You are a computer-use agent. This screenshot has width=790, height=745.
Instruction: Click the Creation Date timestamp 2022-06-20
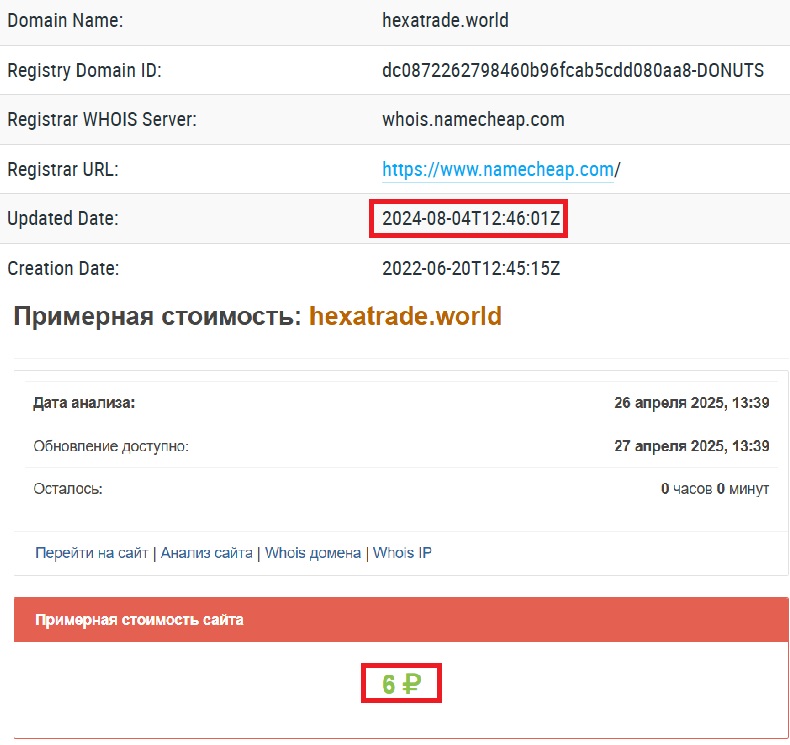[471, 269]
